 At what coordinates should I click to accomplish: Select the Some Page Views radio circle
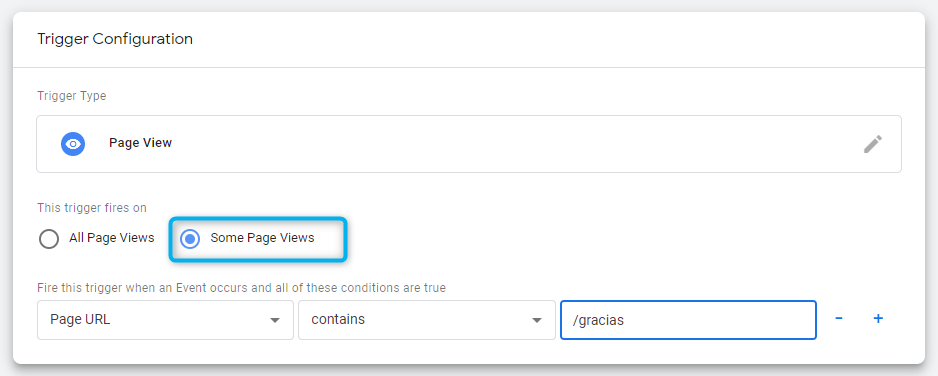point(190,239)
